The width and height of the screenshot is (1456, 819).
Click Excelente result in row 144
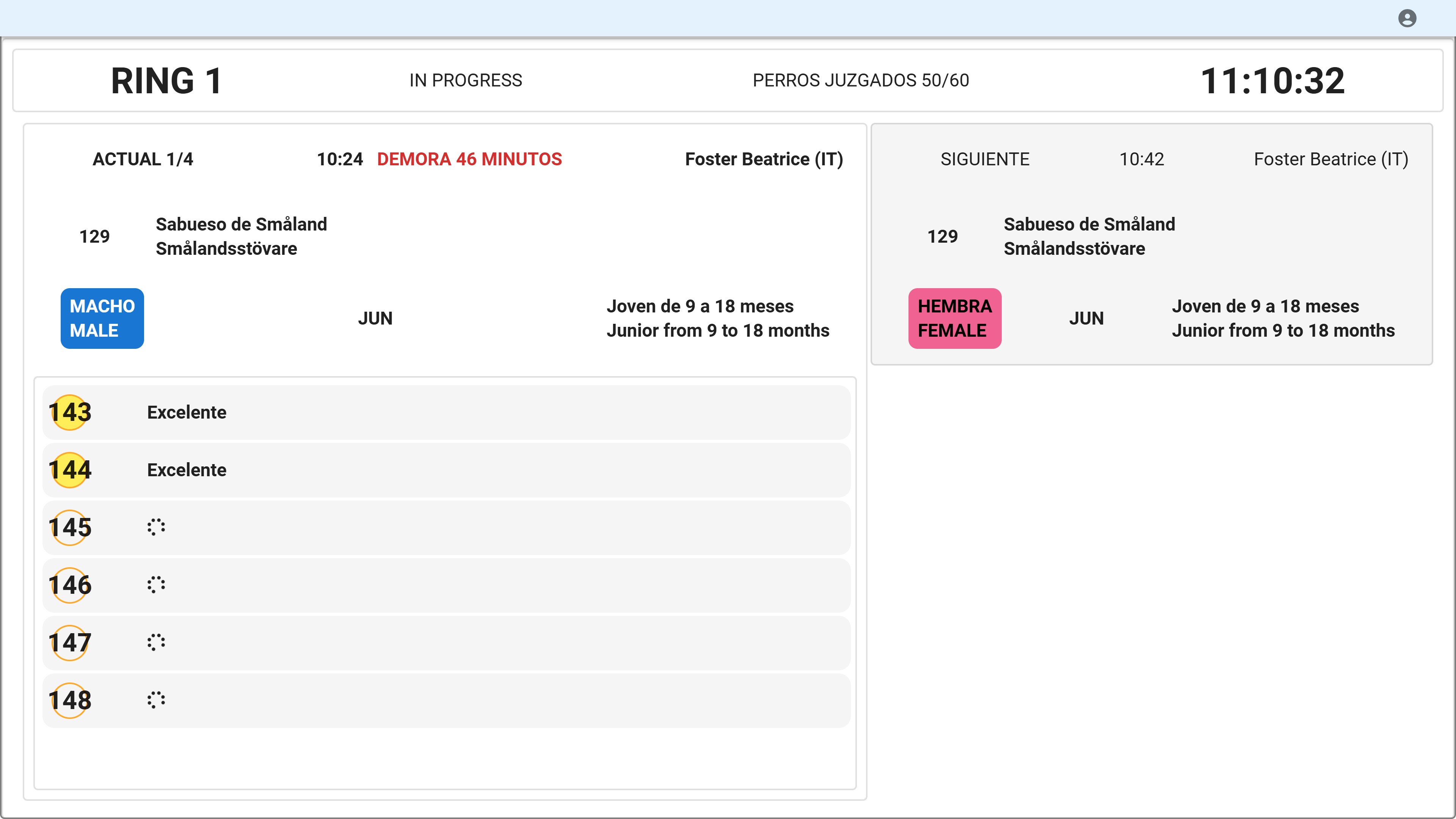point(187,470)
